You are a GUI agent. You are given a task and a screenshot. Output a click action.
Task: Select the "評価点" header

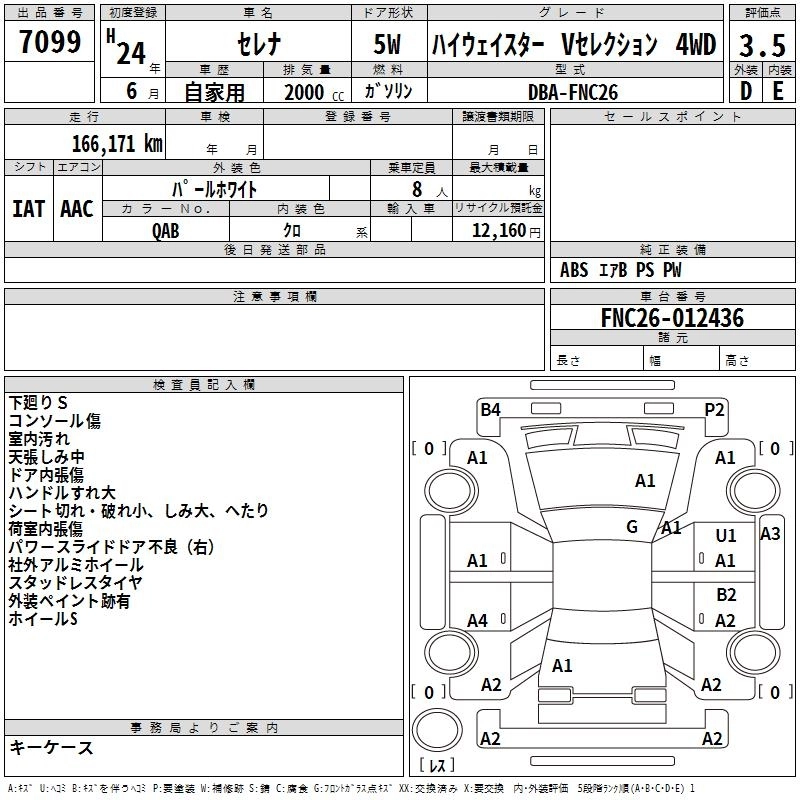762,13
